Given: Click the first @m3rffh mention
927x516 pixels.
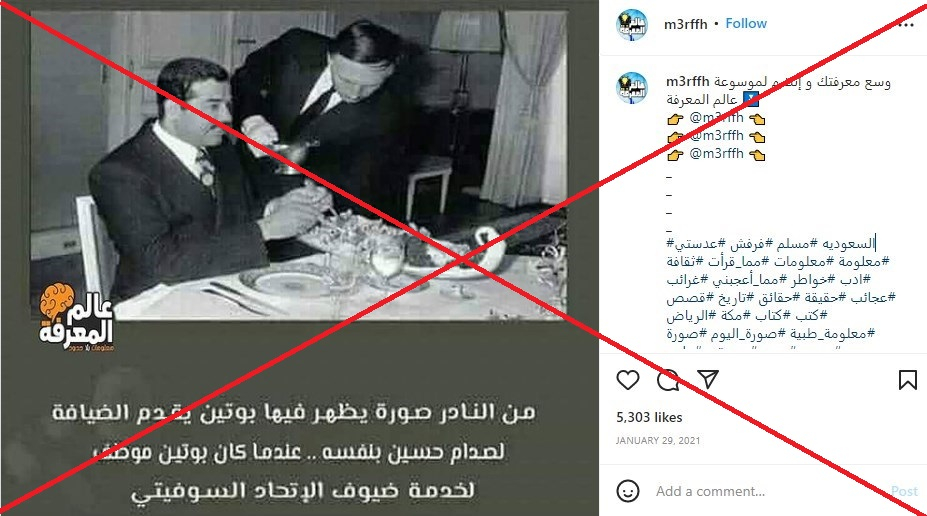Looking at the screenshot, I should click(716, 118).
